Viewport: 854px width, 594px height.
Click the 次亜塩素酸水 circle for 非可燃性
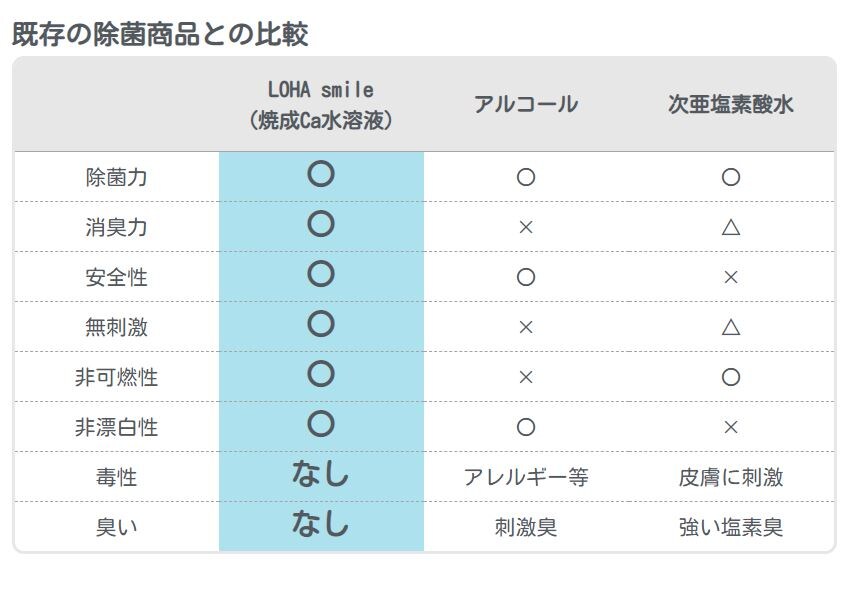730,377
